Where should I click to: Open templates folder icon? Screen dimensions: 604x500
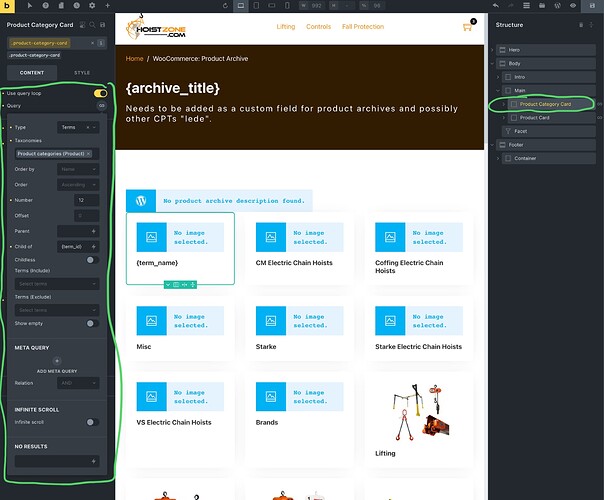[x=542, y=5]
